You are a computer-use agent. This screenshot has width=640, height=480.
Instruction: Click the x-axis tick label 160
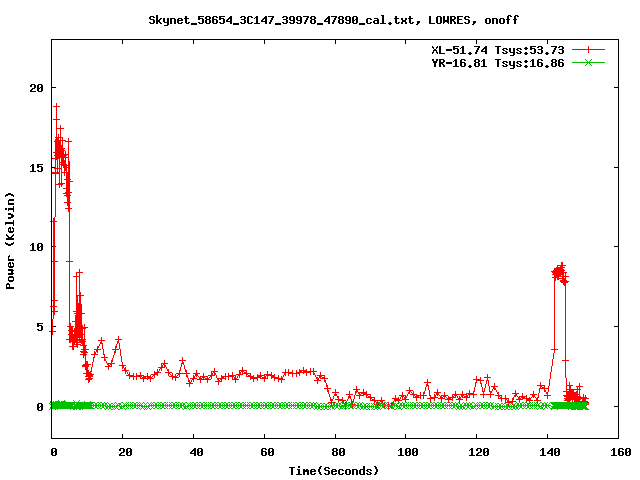pyautogui.click(x=621, y=452)
